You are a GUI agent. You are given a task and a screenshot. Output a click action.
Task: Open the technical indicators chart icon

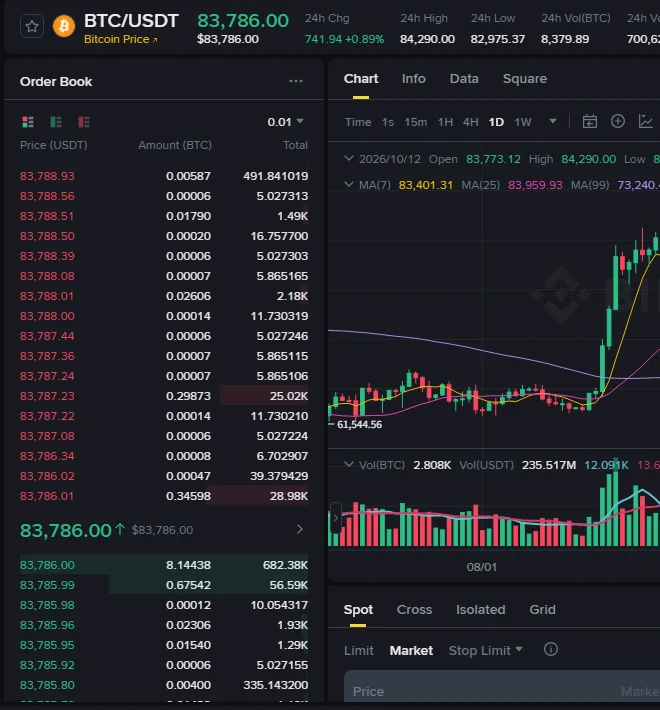coord(646,121)
